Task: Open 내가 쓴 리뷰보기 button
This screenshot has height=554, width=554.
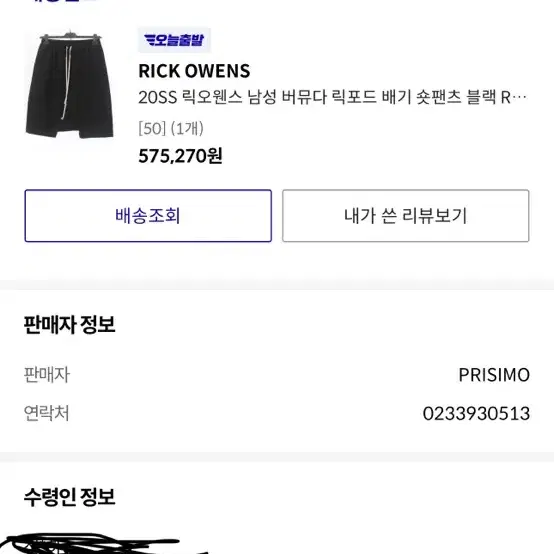Action: tap(406, 216)
